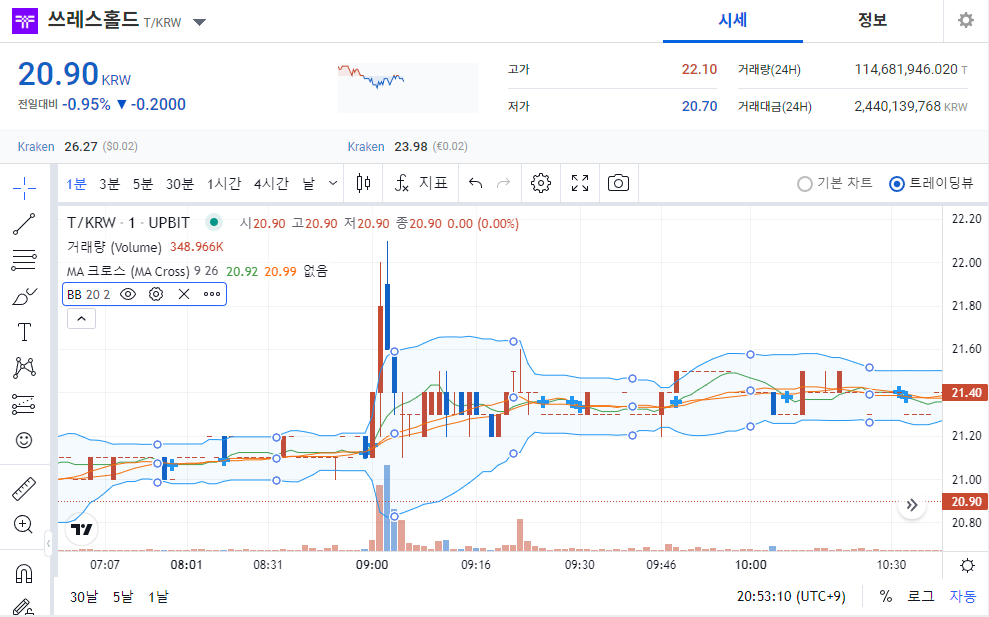
Task: Undo the last chart action
Action: click(x=476, y=184)
